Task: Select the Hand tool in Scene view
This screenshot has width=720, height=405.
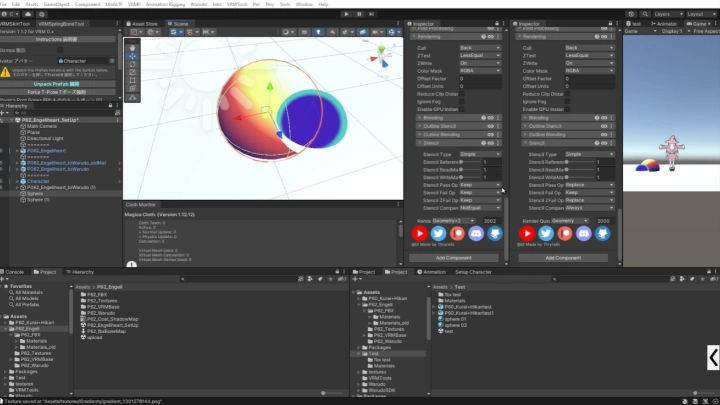Action: (133, 46)
